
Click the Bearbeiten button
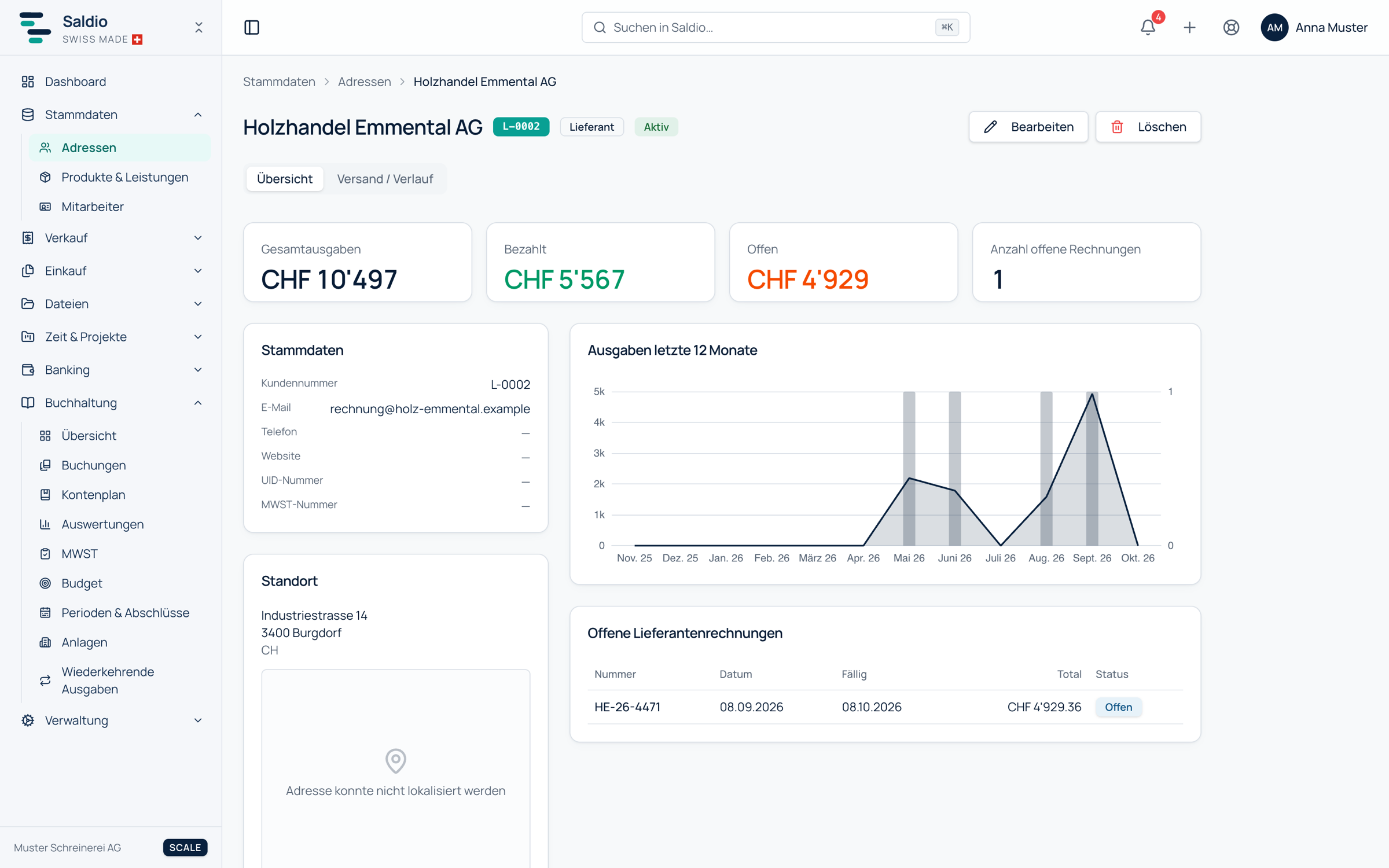[1028, 127]
